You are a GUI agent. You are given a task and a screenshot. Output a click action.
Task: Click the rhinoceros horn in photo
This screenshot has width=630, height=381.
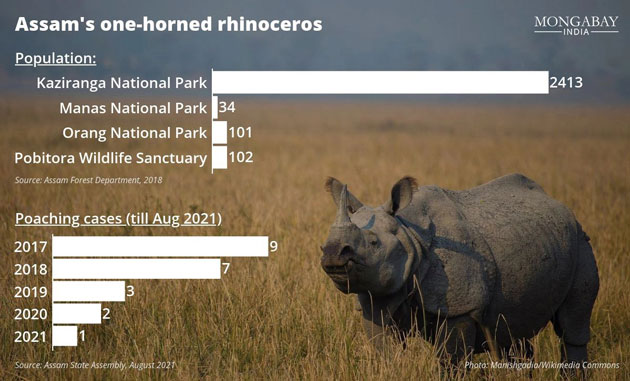344,205
